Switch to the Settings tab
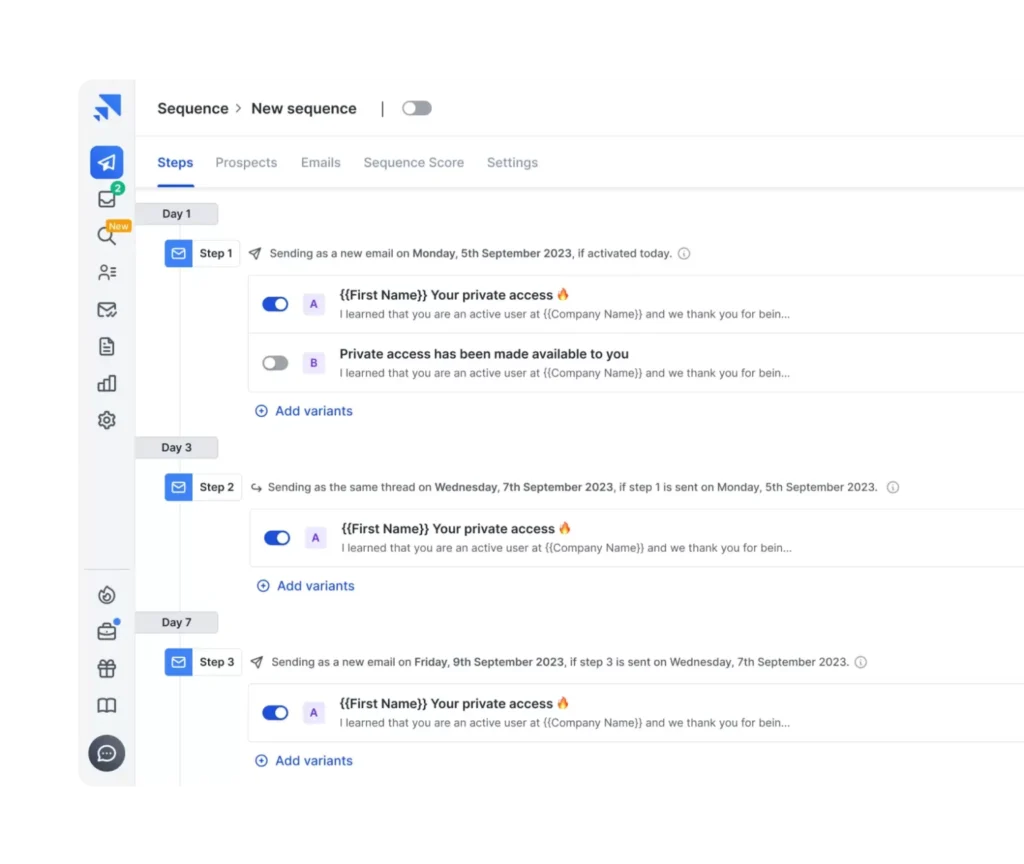Image resolution: width=1024 pixels, height=864 pixels. point(512,163)
